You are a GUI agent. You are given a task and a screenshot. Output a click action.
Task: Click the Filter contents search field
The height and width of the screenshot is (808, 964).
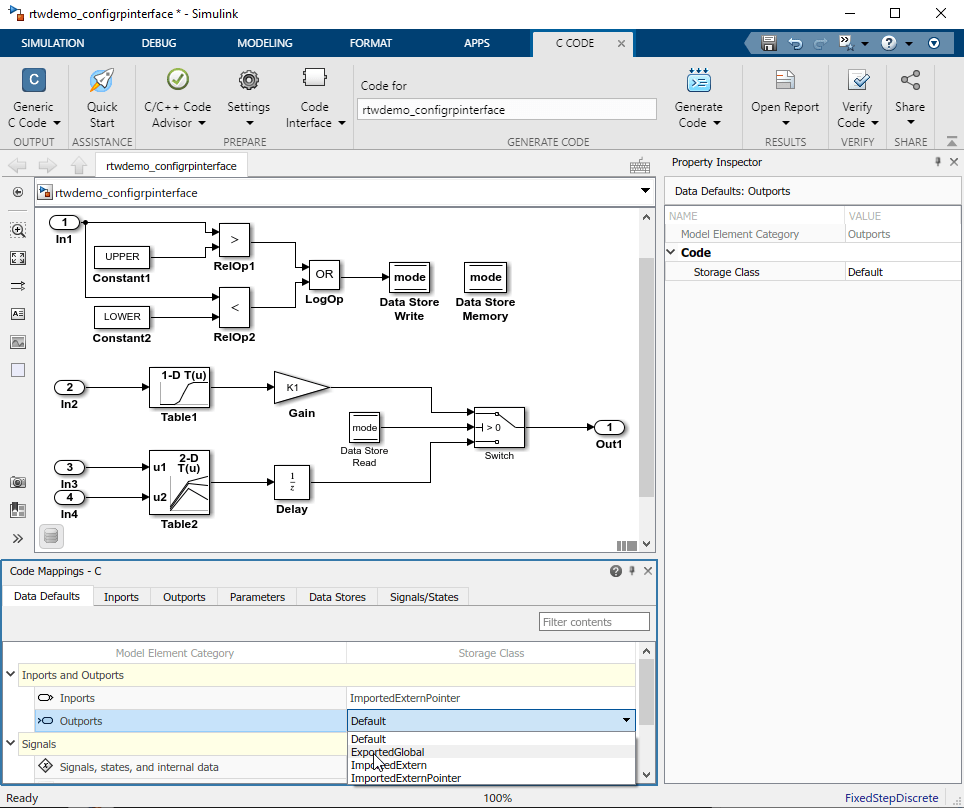pos(594,622)
